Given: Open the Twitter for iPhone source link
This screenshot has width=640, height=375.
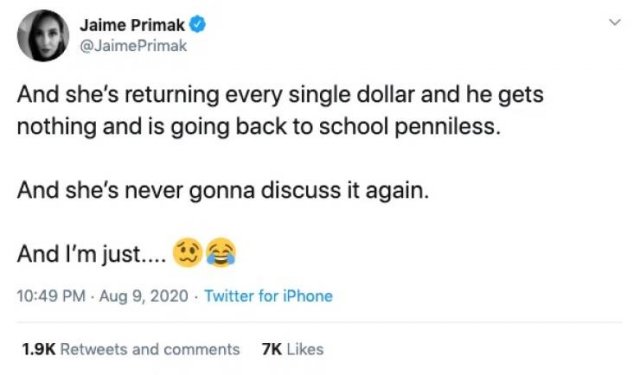Looking at the screenshot, I should tap(269, 296).
